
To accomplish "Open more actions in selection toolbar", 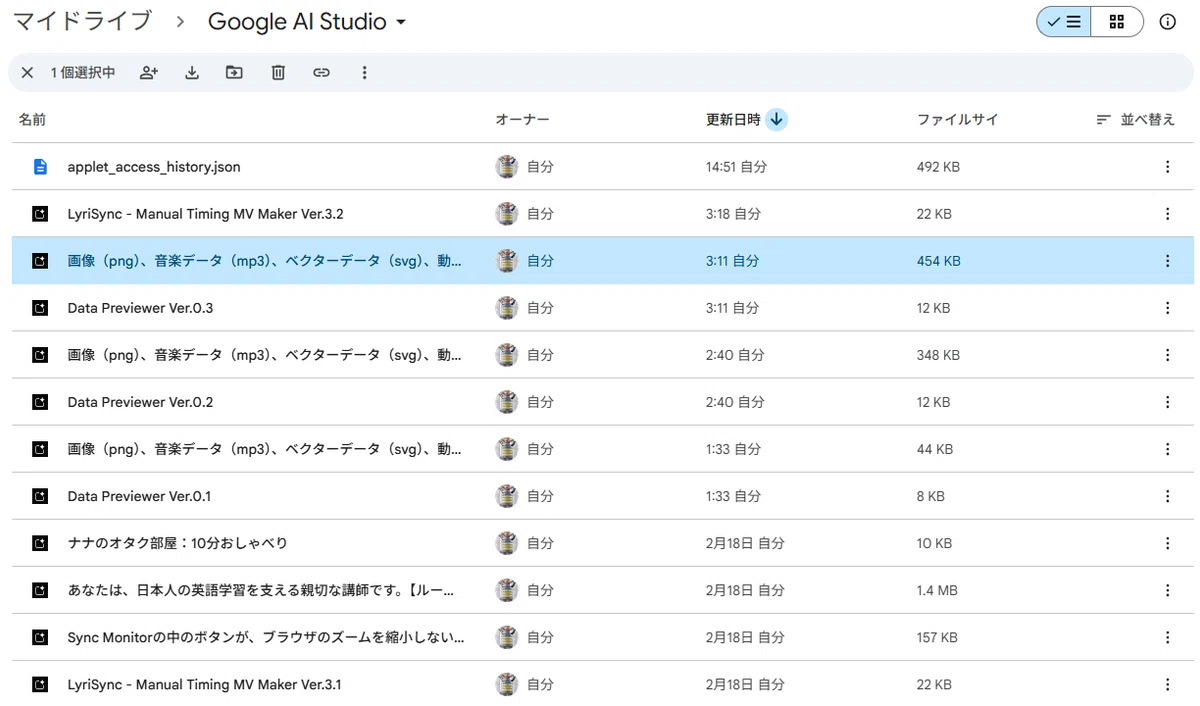I will tap(364, 73).
